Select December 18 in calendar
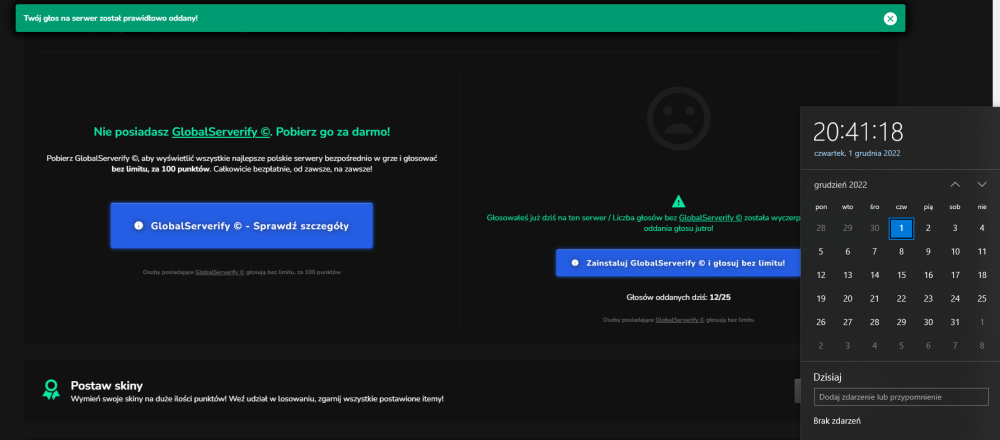 click(982, 275)
